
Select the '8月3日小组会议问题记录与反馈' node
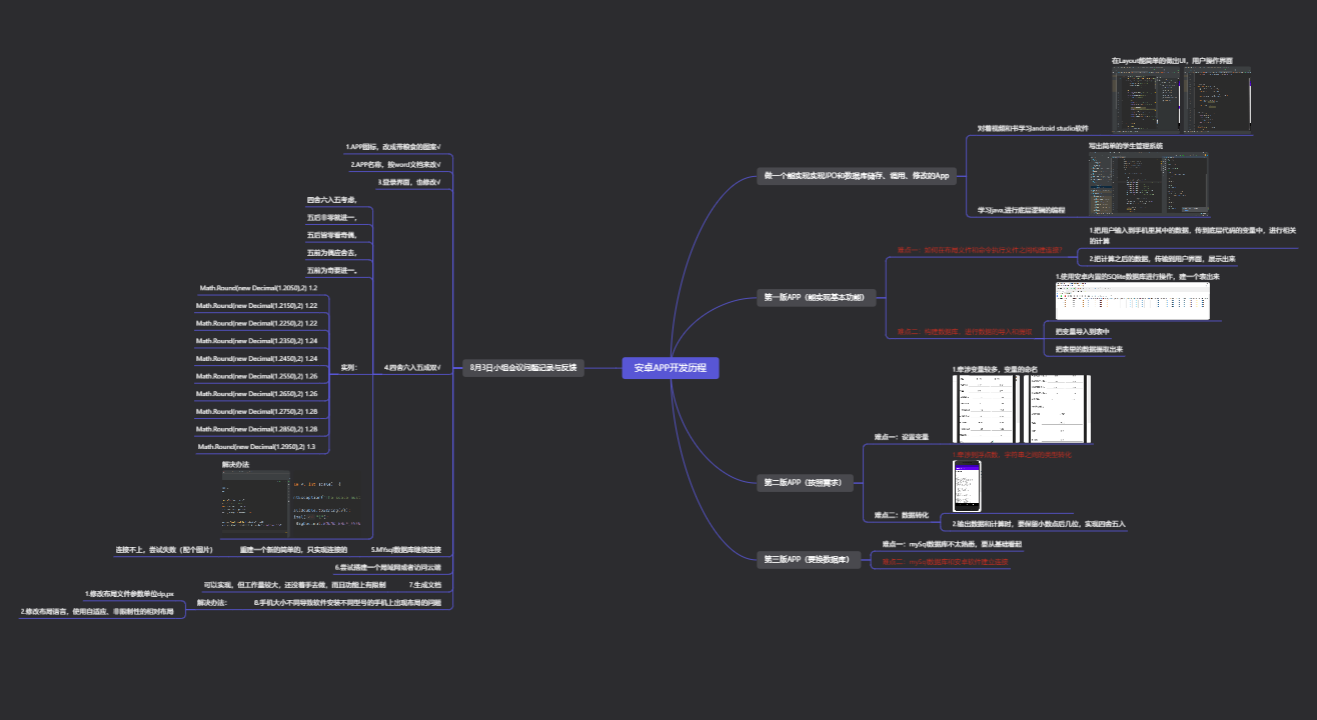[x=524, y=367]
